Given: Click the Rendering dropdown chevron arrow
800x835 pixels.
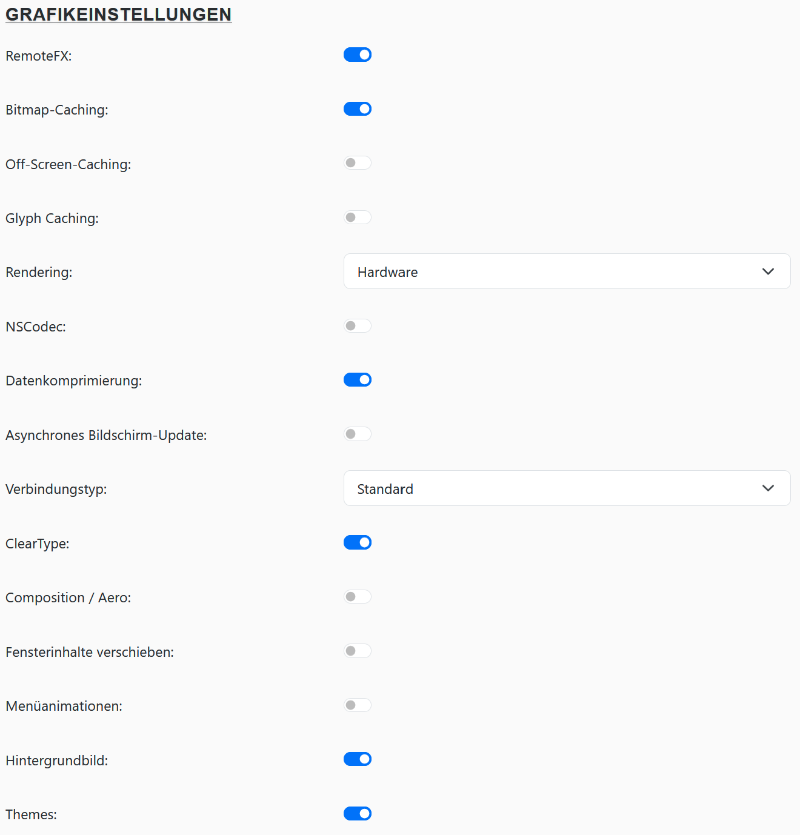Looking at the screenshot, I should click(x=768, y=271).
